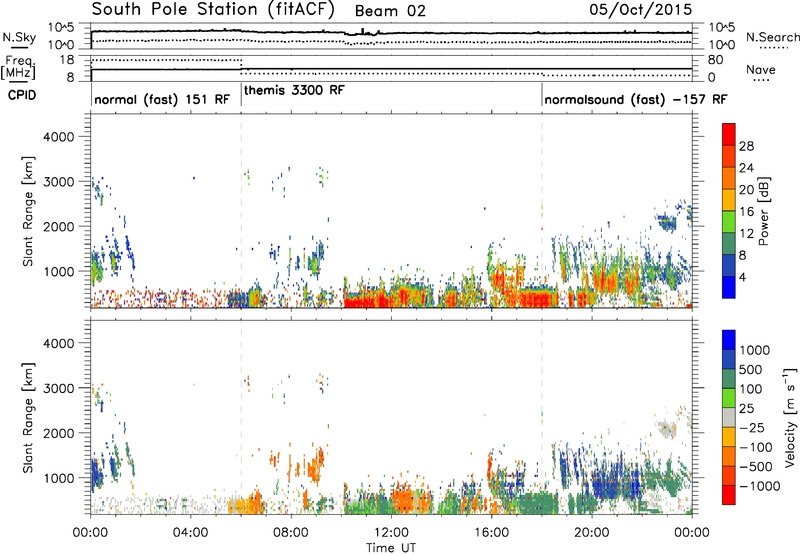
Task: Click the '08:00' time axis label
Action: tap(291, 533)
